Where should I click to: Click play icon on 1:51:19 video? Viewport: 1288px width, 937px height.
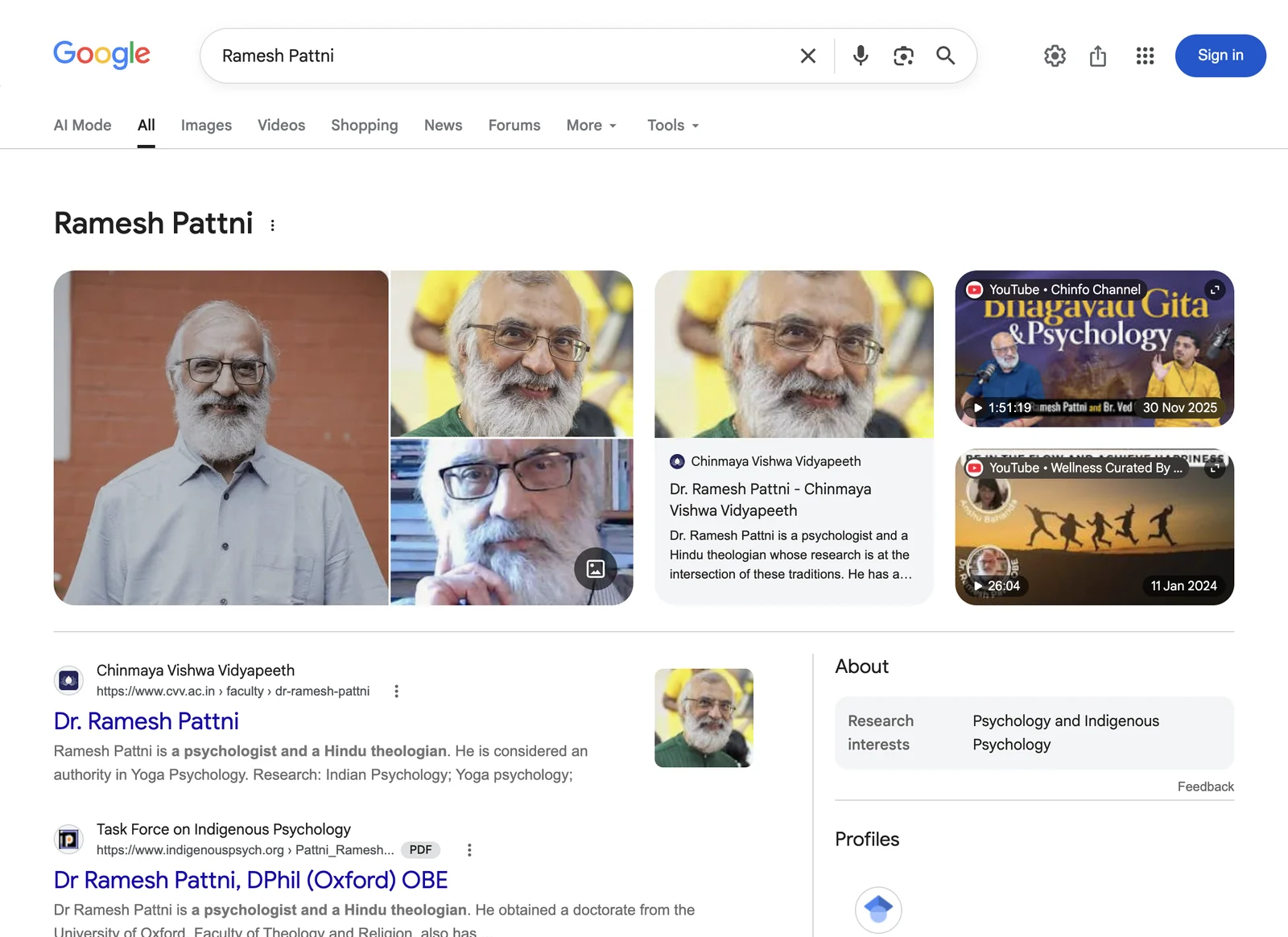coord(978,408)
